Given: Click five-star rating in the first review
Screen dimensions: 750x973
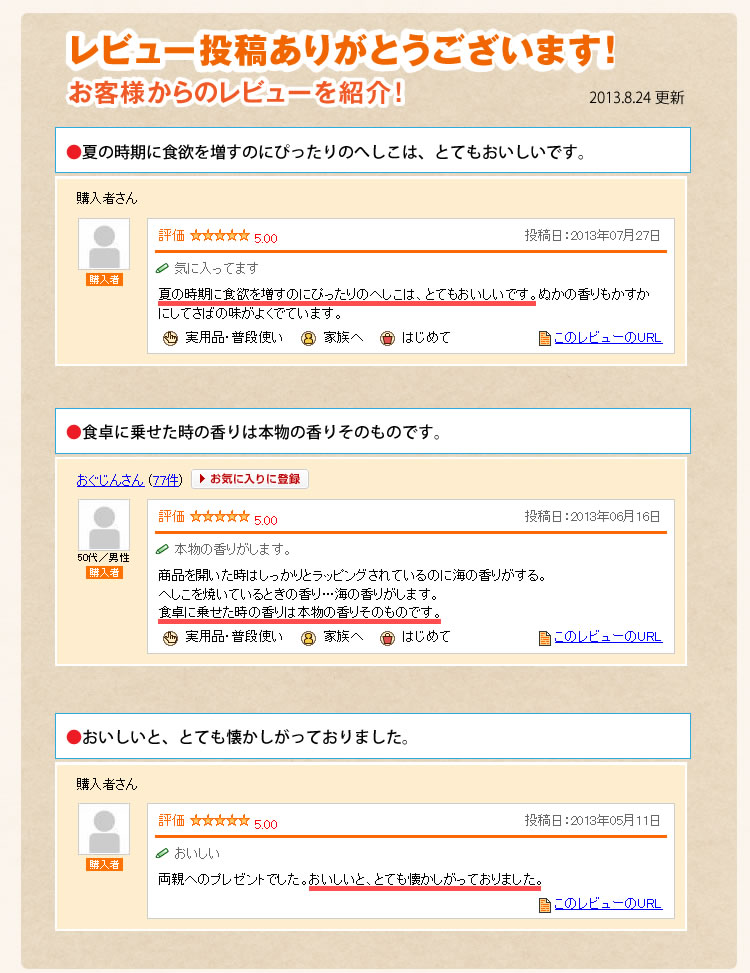Looking at the screenshot, I should coord(220,236).
